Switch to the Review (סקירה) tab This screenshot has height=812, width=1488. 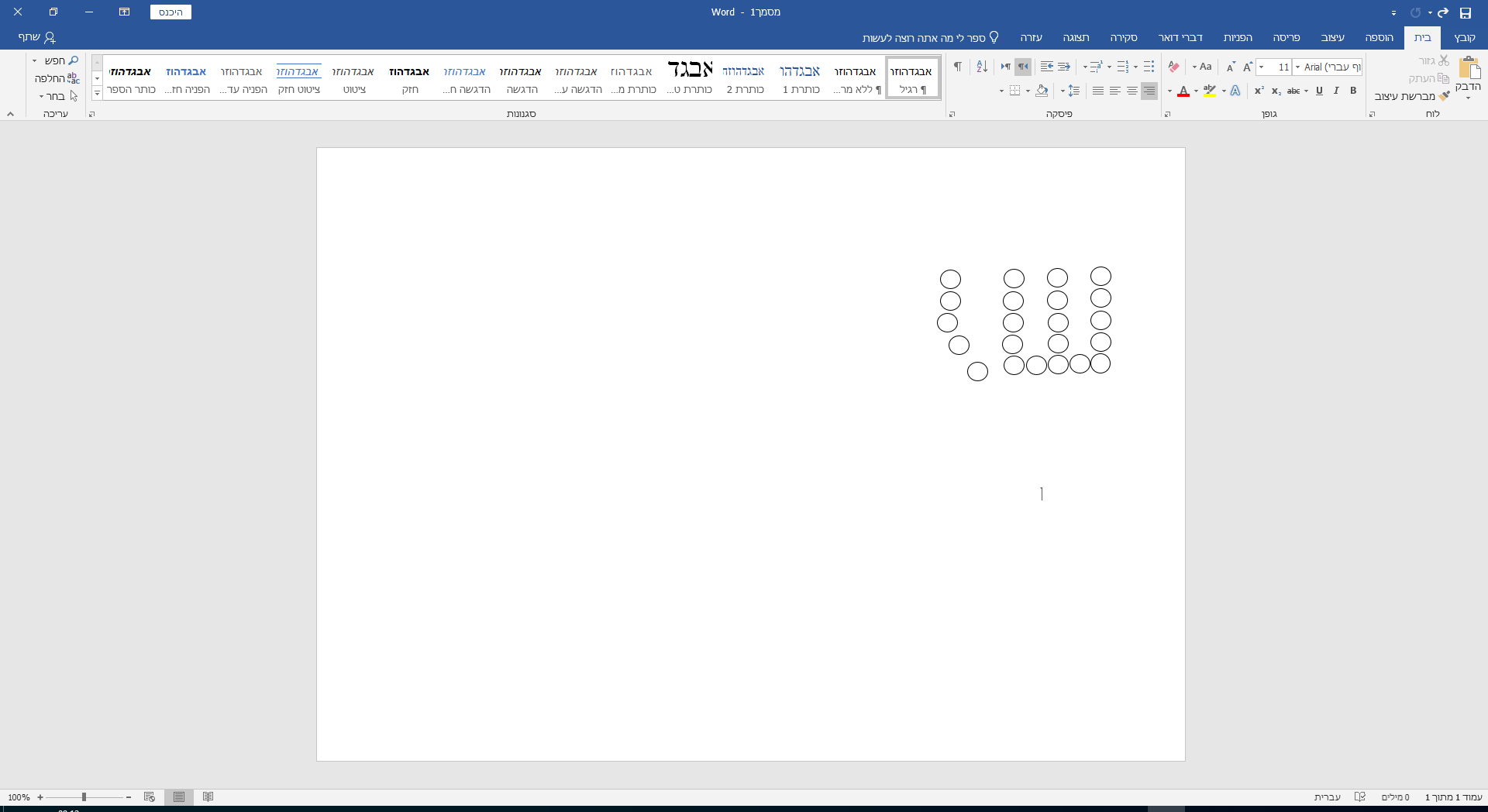(1123, 37)
